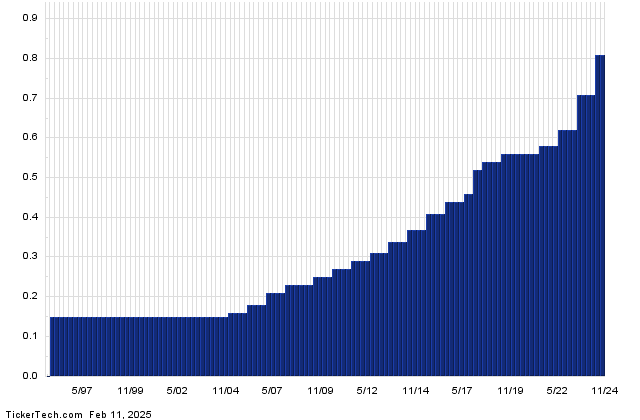Select the 11/99 x-axis label
Image resolution: width=640 pixels, height=420 pixels.
tap(130, 390)
